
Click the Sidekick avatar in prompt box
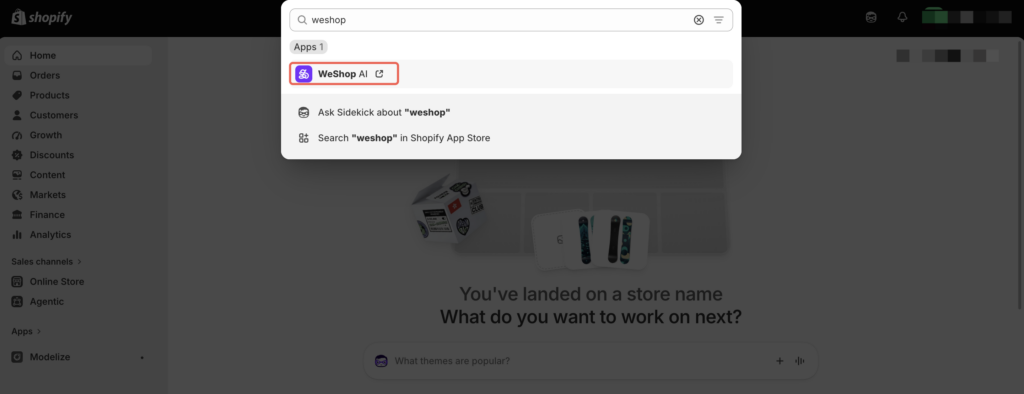coord(381,361)
